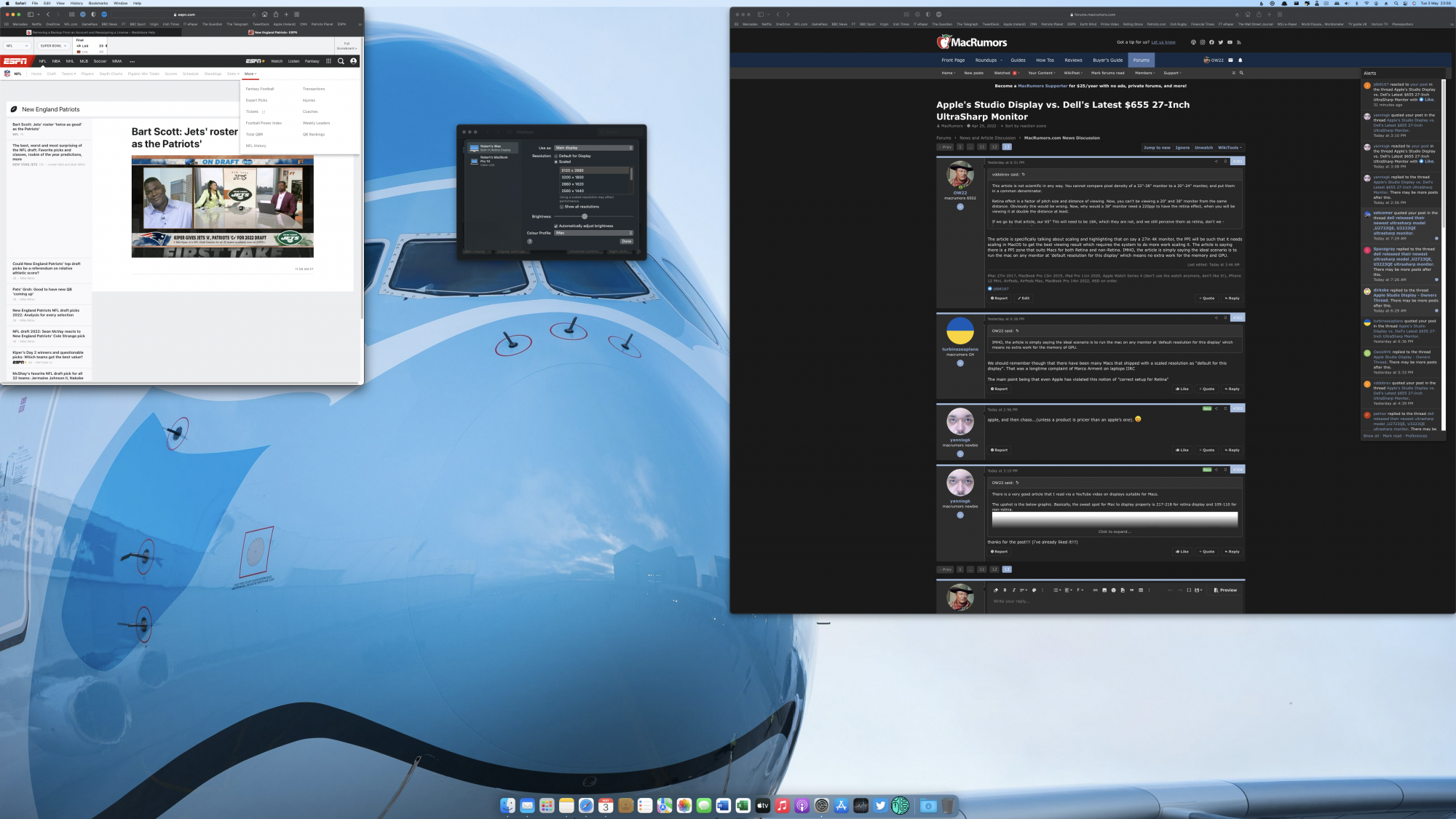Select Default for Display resolution radio
This screenshot has width=1456, height=819.
556,156
